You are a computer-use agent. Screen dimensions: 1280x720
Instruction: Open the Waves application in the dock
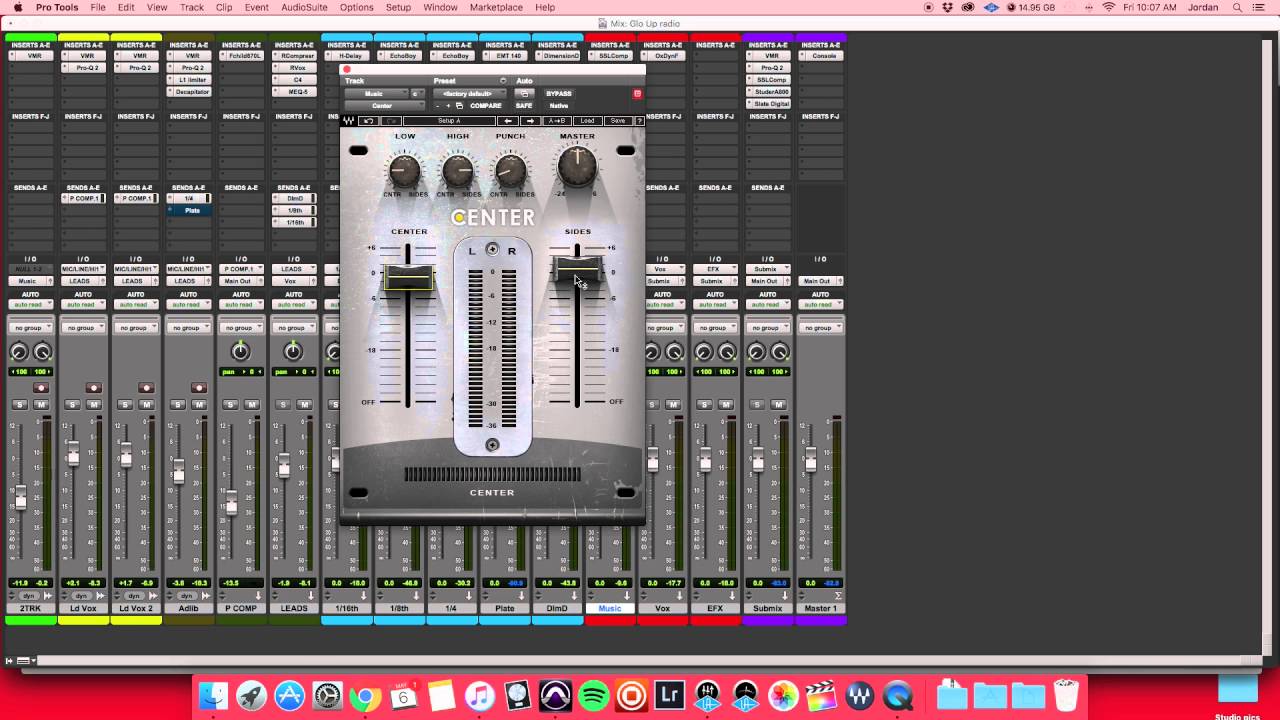coord(859,695)
